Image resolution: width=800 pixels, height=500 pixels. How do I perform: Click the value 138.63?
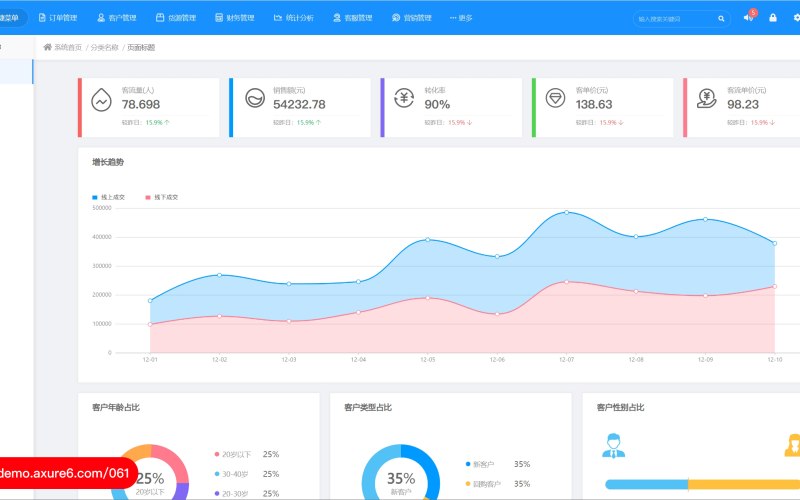coord(594,105)
